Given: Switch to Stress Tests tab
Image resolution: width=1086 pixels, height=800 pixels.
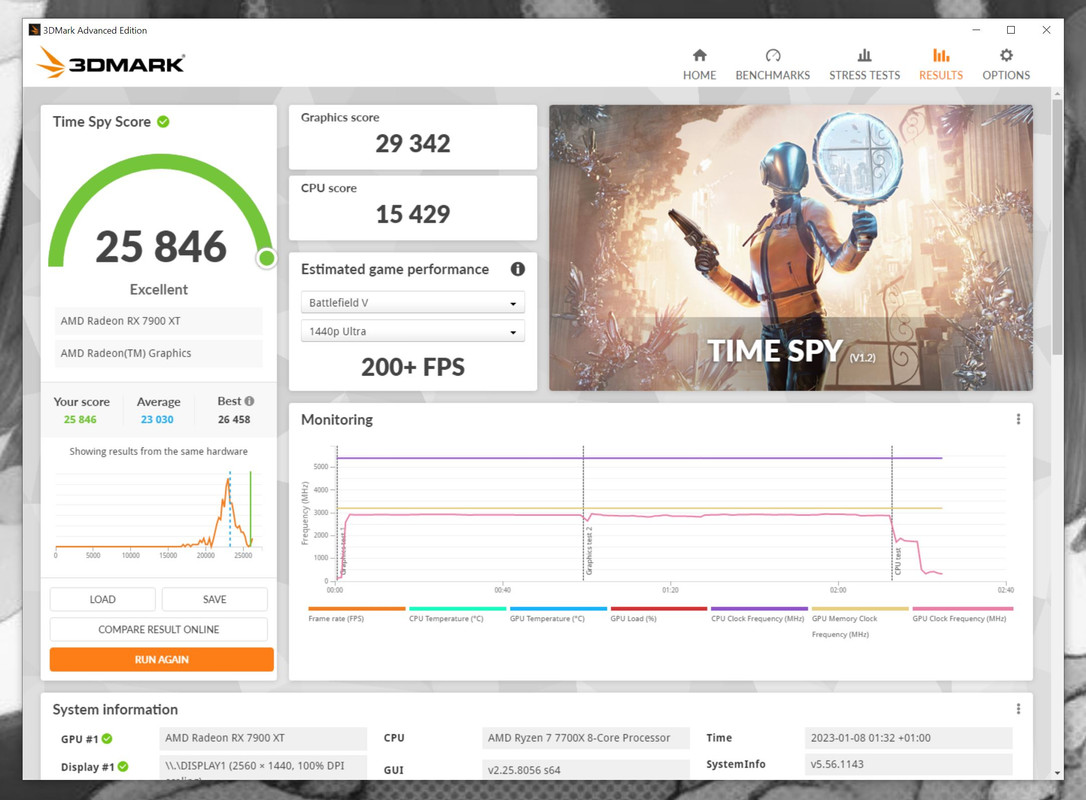Looking at the screenshot, I should [864, 64].
